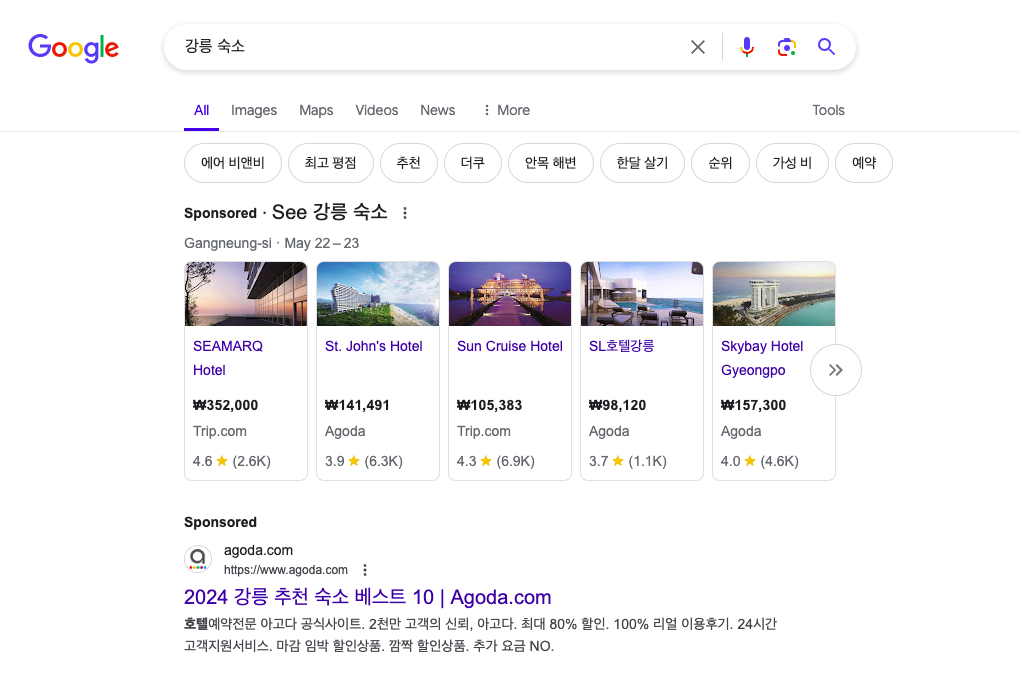Image resolution: width=1019 pixels, height=674 pixels.
Task: Select the 추천 filter chip
Action: coord(408,162)
